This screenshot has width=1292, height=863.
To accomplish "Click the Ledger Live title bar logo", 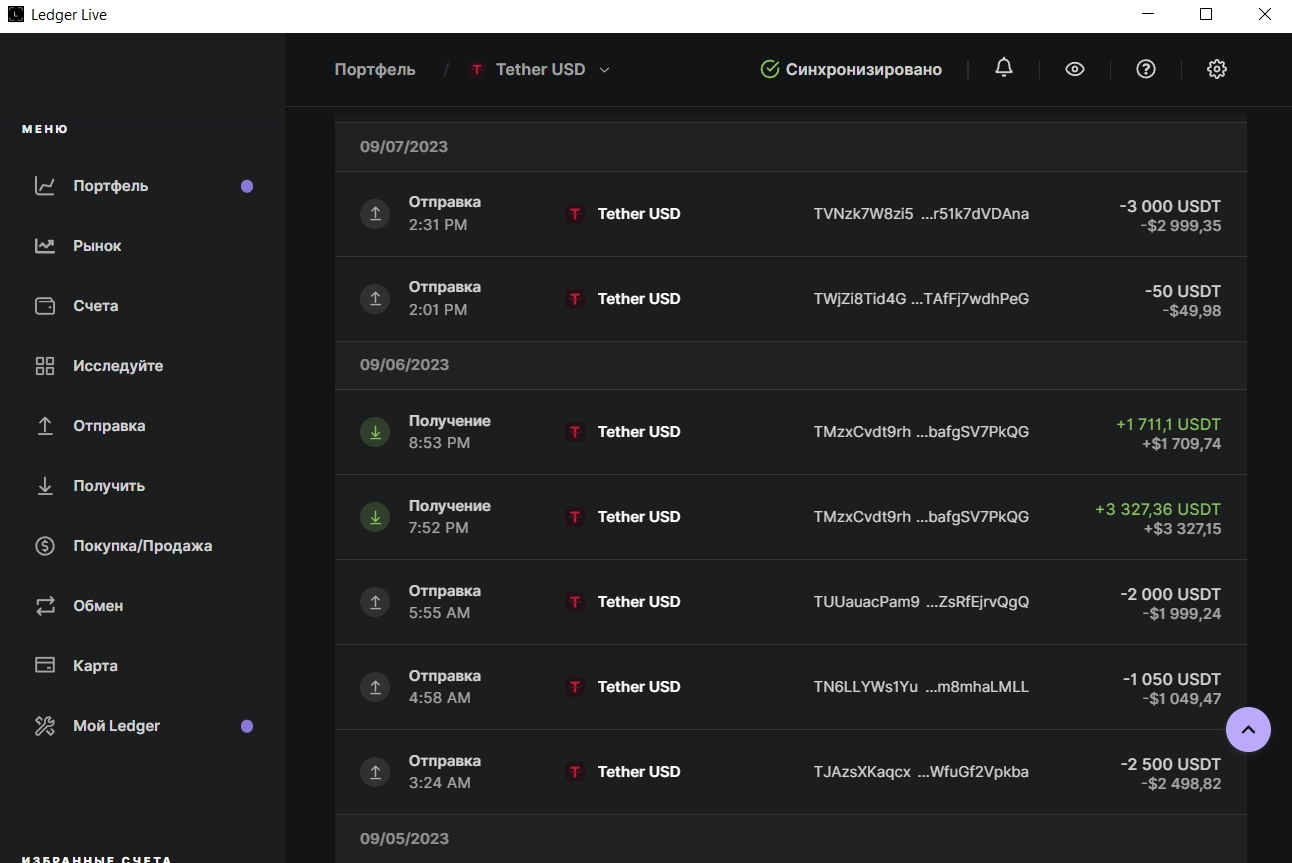I will (15, 15).
